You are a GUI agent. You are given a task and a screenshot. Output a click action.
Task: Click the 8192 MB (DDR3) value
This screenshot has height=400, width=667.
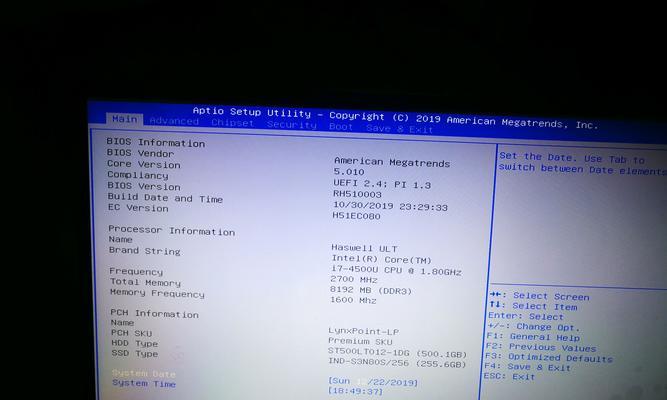(371, 290)
